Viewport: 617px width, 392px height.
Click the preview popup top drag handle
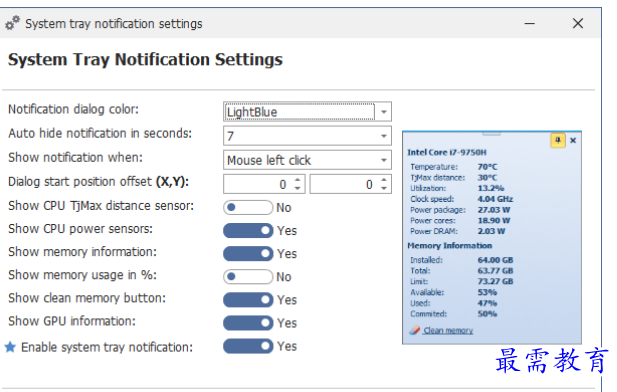pos(491,134)
